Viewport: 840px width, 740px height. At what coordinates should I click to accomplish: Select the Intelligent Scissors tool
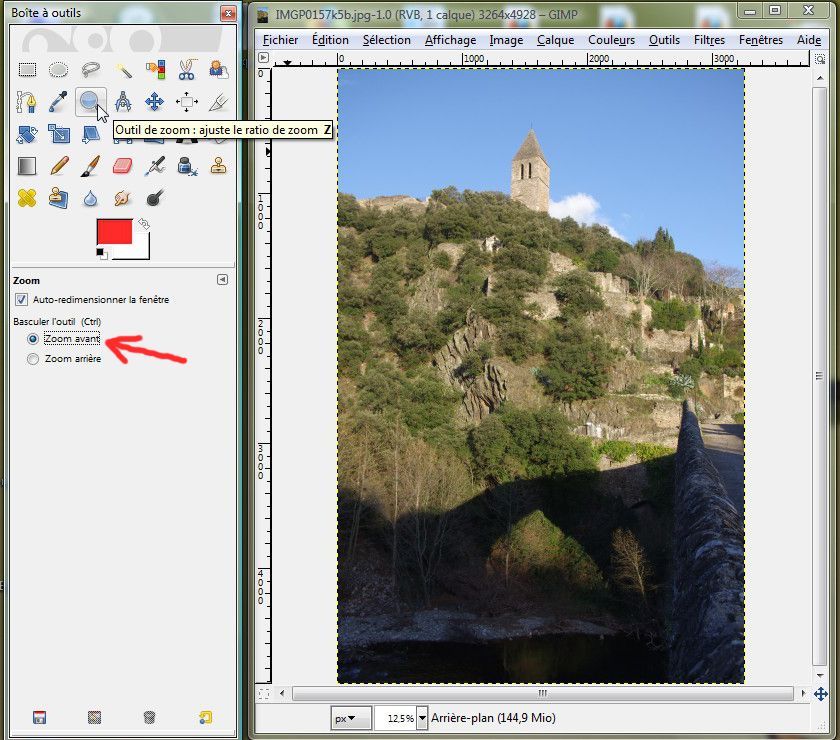tap(186, 70)
